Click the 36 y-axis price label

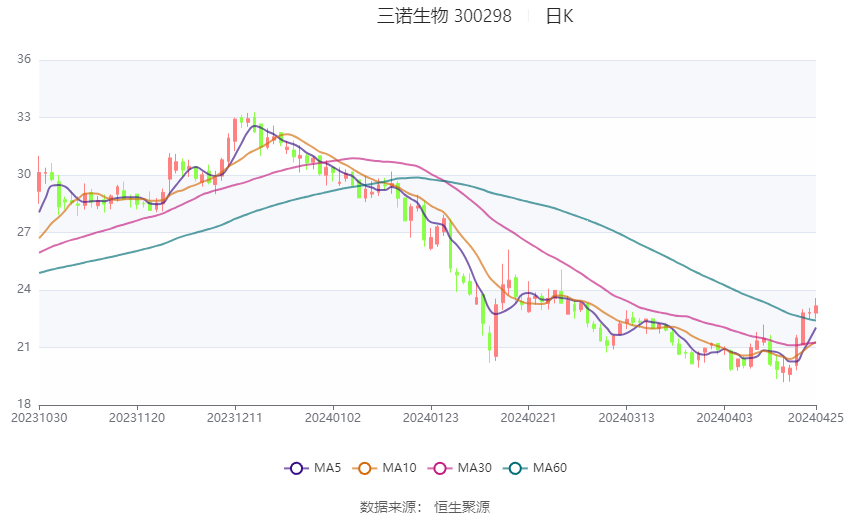(x=24, y=59)
